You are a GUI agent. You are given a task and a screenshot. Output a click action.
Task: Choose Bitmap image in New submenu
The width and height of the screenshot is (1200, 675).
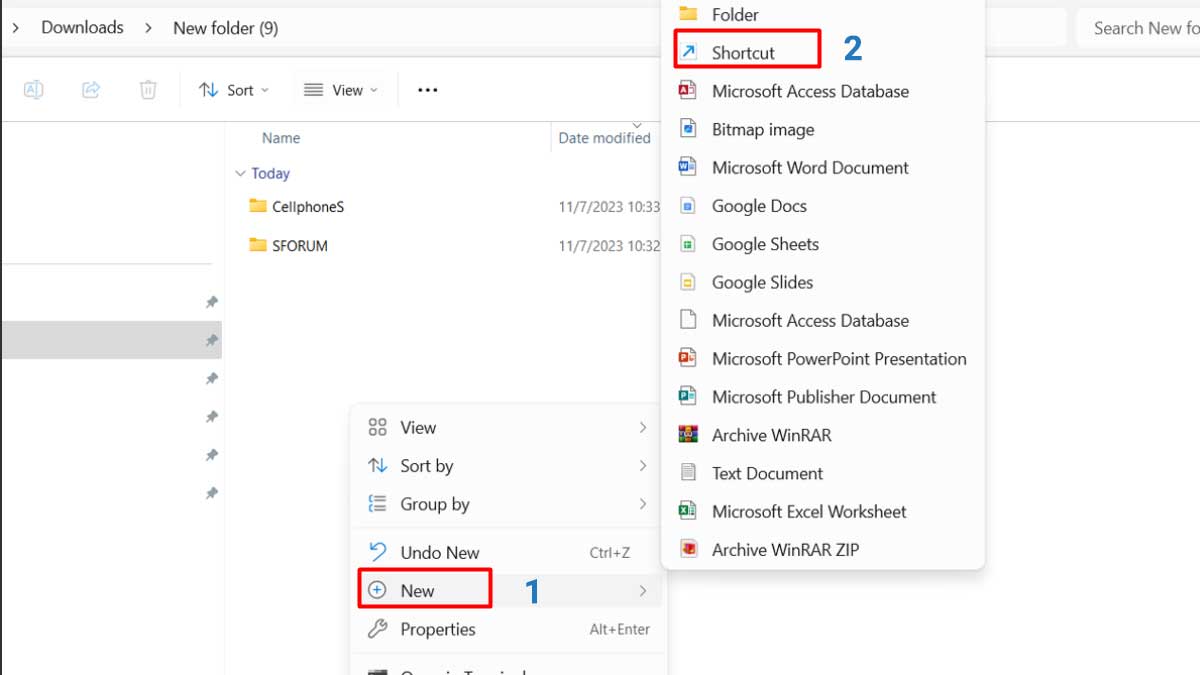click(x=823, y=130)
